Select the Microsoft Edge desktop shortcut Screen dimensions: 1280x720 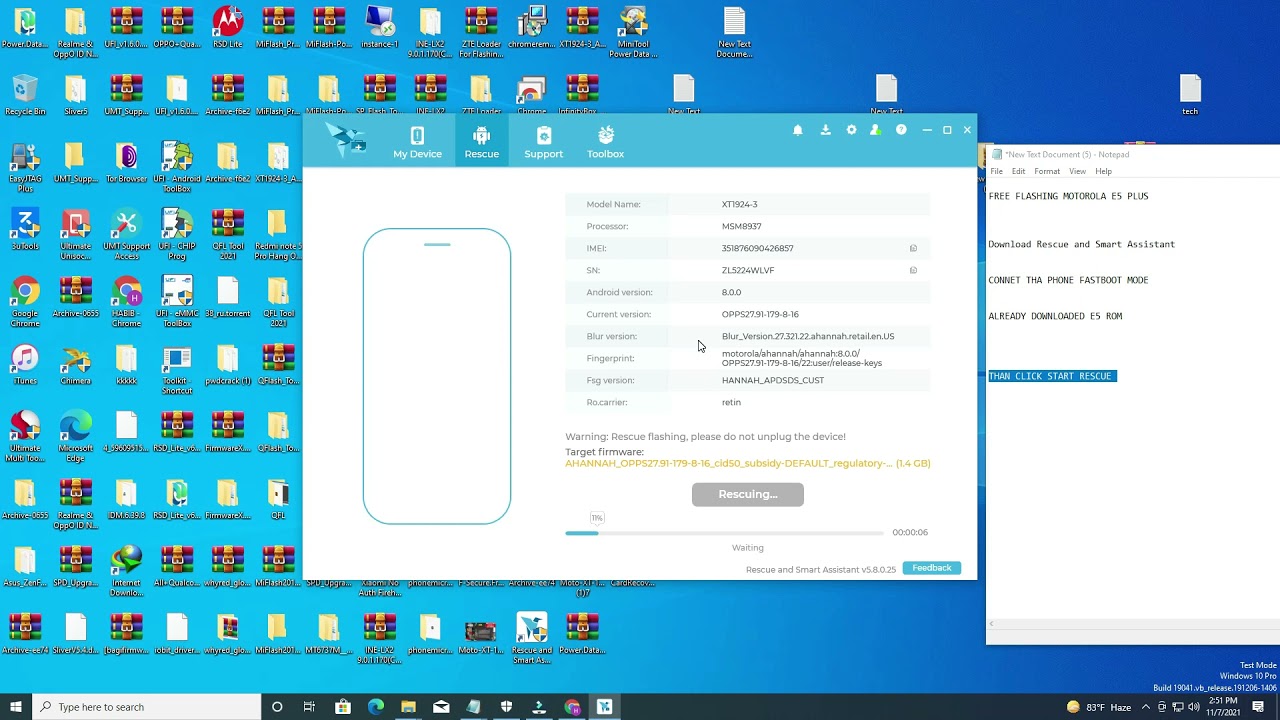76,437
